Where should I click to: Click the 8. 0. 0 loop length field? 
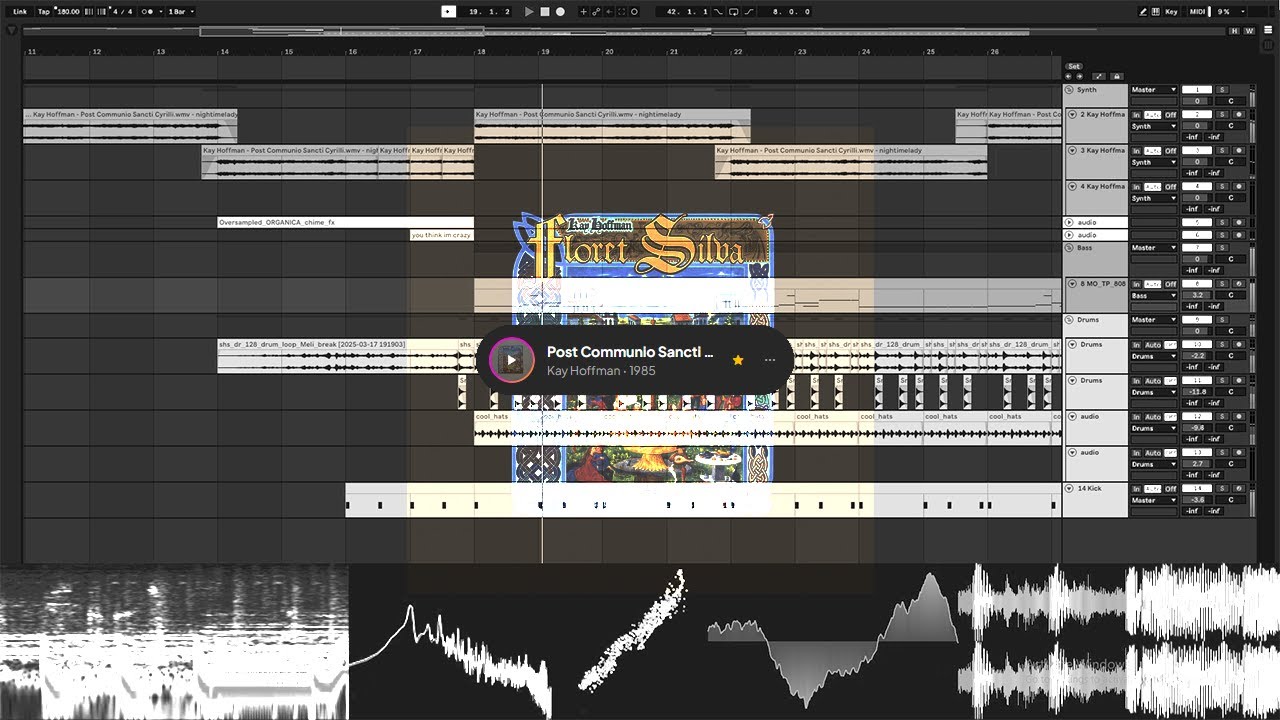pos(786,12)
